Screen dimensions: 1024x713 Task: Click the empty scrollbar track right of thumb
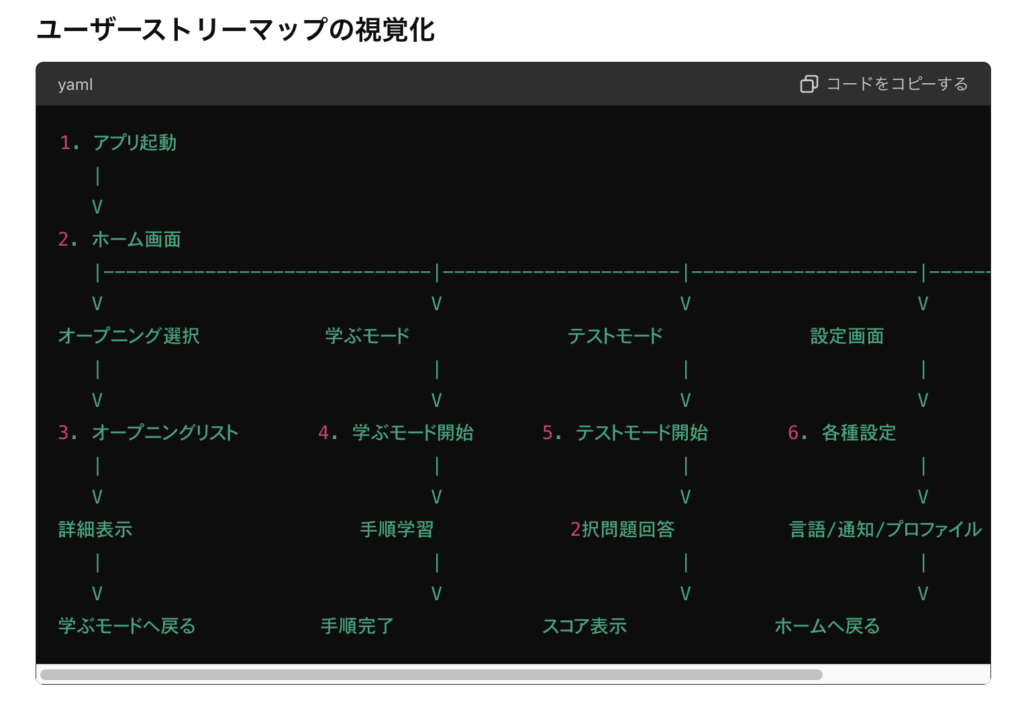[x=905, y=675]
